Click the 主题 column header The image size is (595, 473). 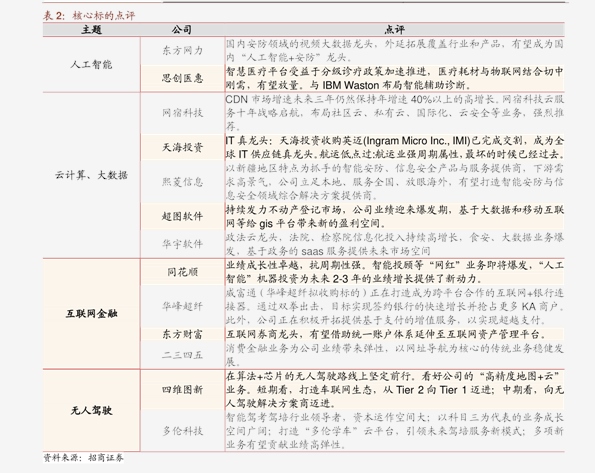[x=91, y=30]
